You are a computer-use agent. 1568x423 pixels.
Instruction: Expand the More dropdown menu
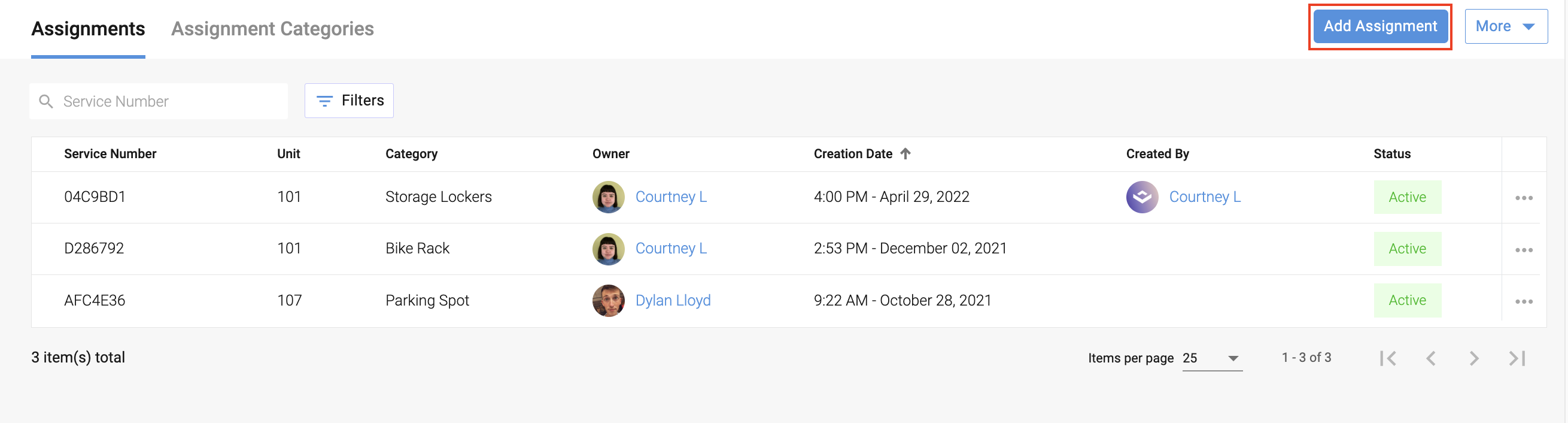click(1505, 26)
